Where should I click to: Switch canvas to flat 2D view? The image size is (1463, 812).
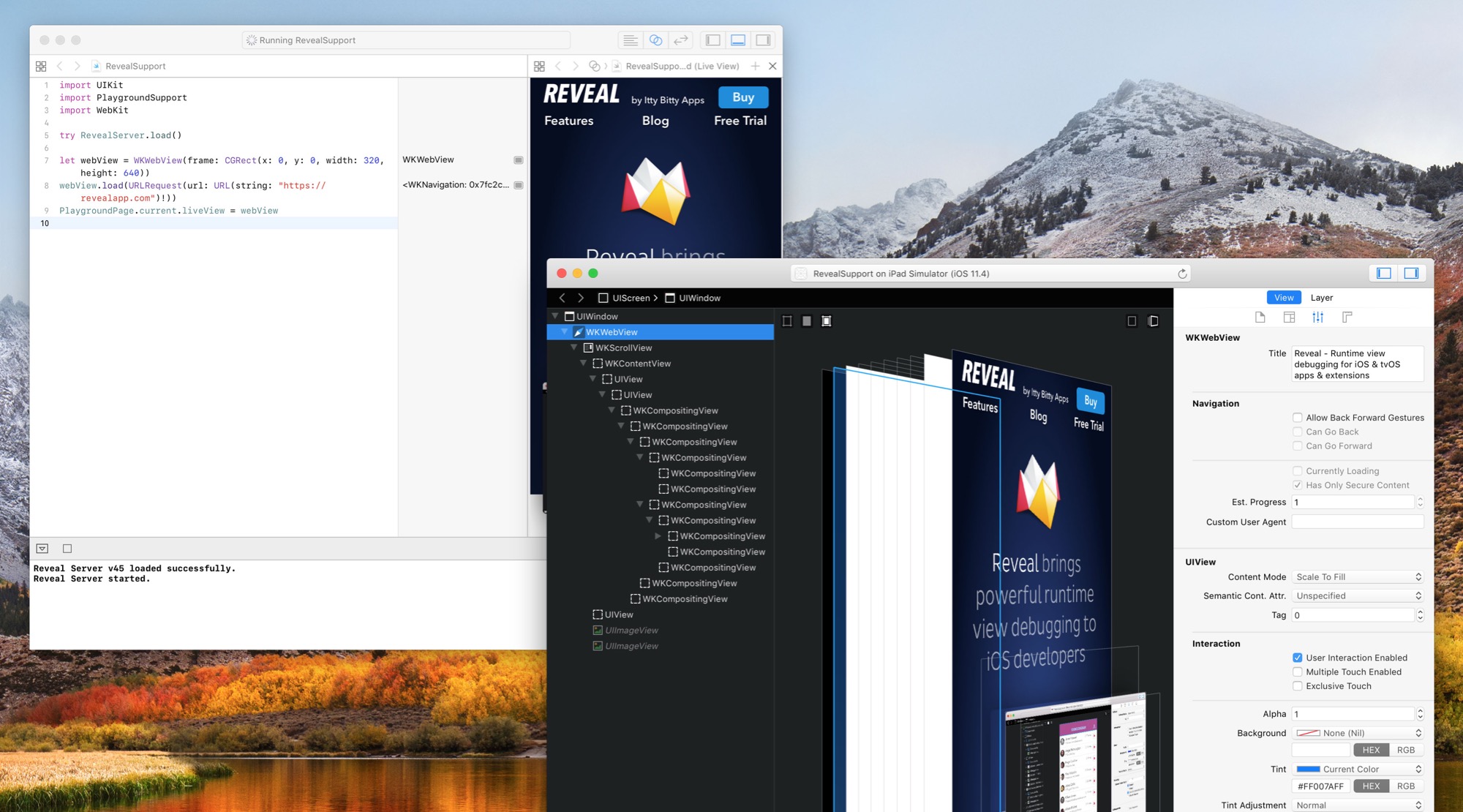(x=1132, y=321)
